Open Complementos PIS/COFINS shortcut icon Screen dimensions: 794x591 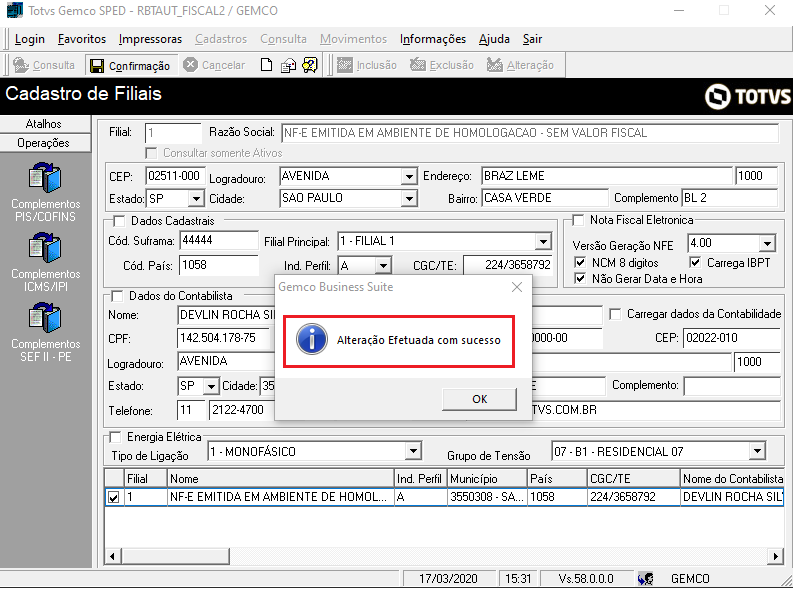click(x=45, y=177)
